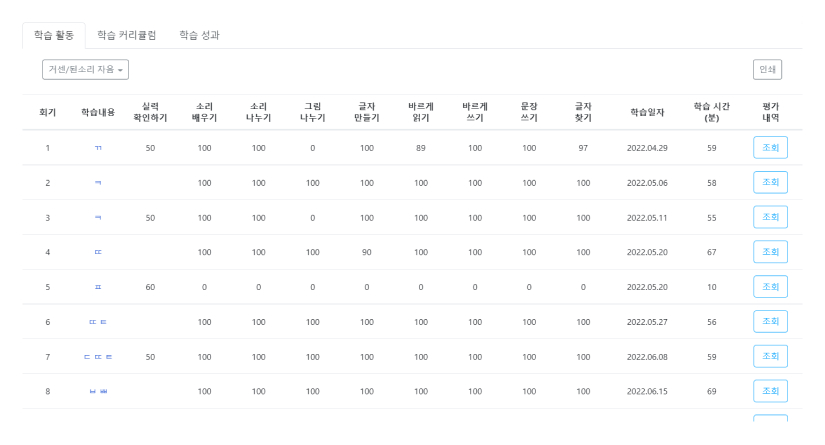
Task: Click 조회 for the 2022.05.27 session
Action: [770, 322]
